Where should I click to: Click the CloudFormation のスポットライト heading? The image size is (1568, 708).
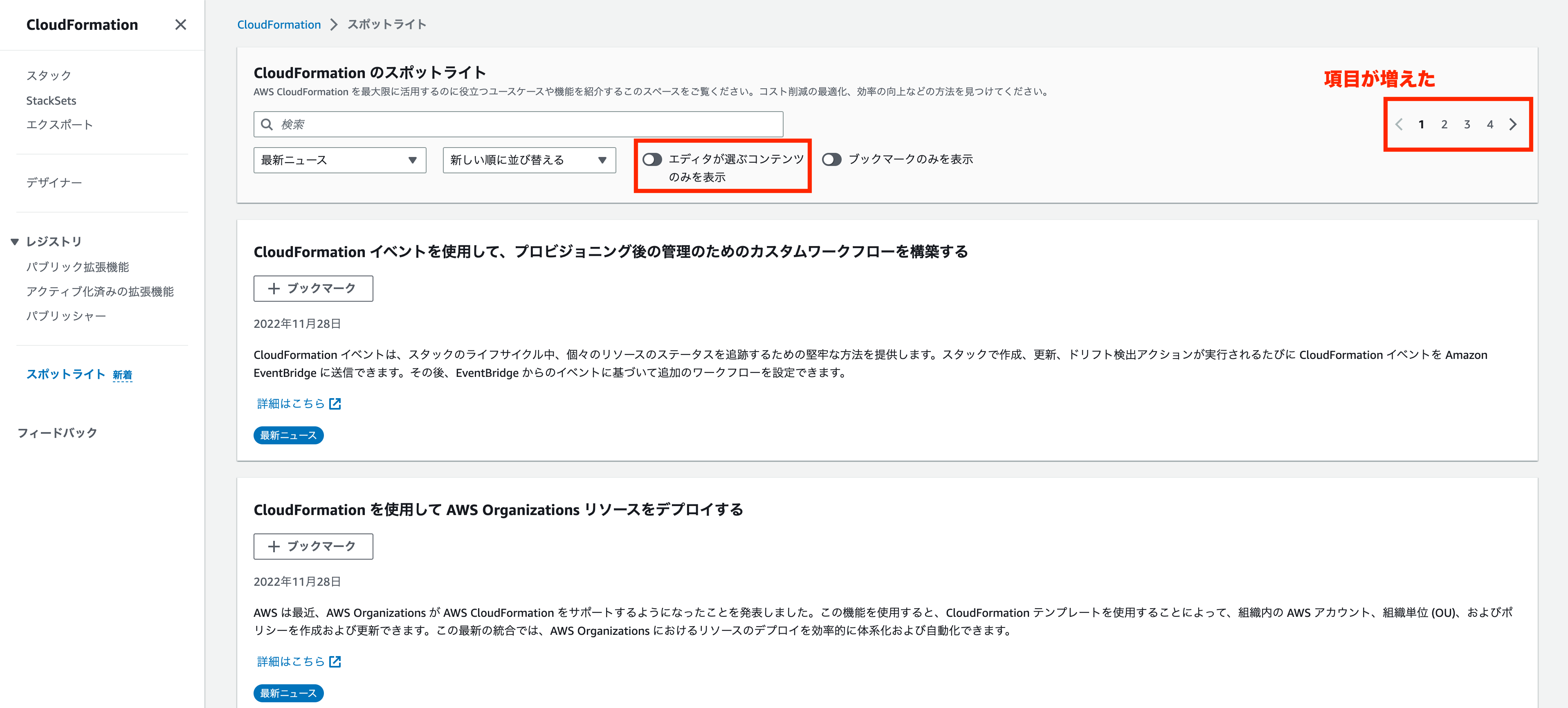point(370,73)
